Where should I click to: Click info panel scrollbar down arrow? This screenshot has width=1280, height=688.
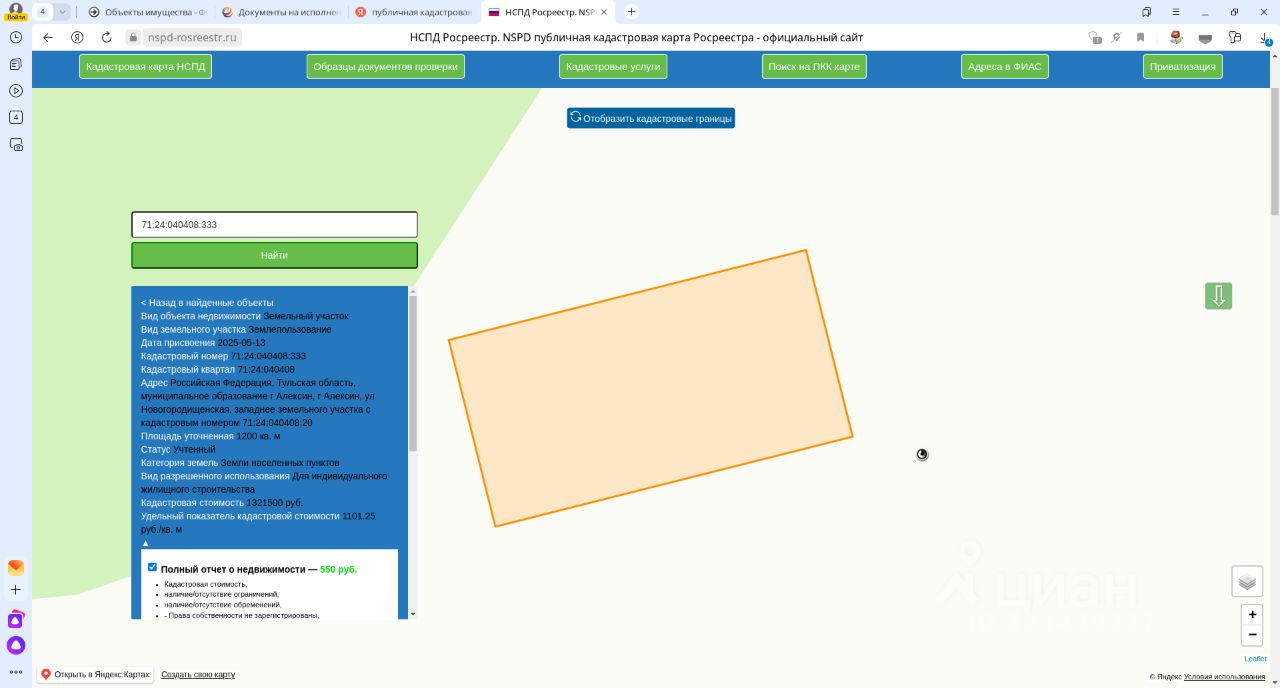pyautogui.click(x=413, y=614)
